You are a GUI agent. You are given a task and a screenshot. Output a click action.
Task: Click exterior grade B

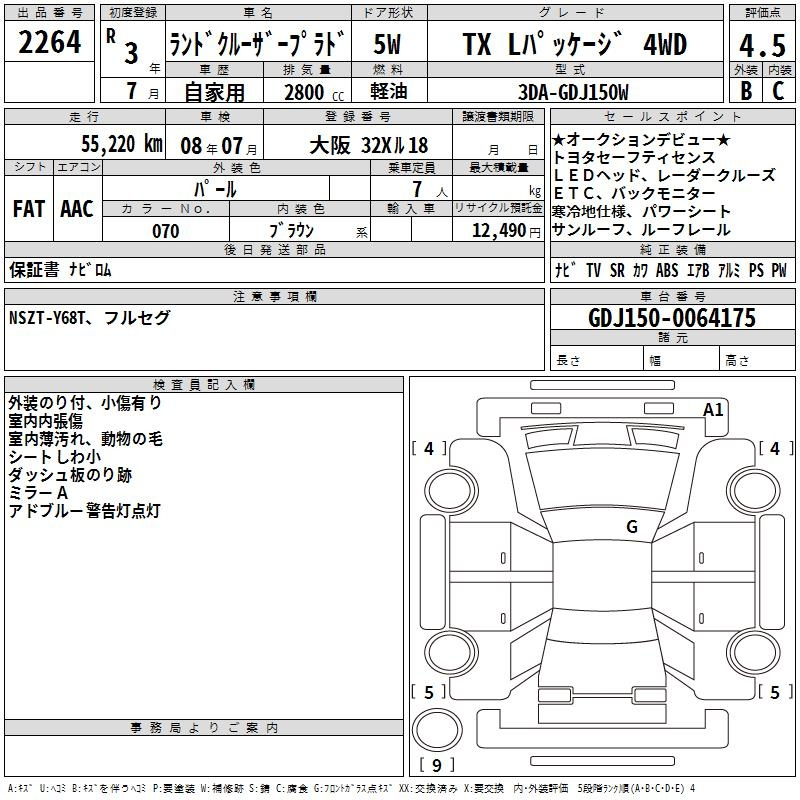(x=746, y=91)
